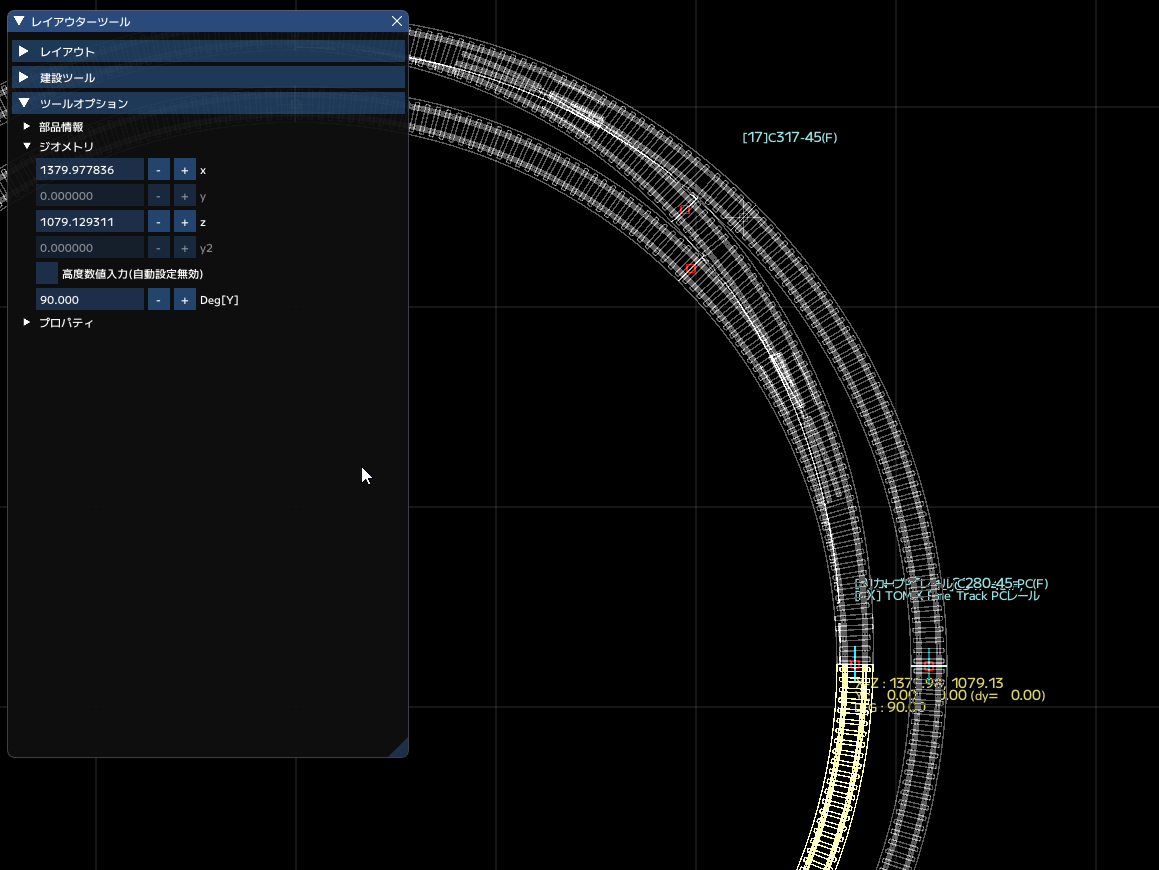1159x870 pixels.
Task: Expand the 部品情報 tree node
Action: [27, 126]
